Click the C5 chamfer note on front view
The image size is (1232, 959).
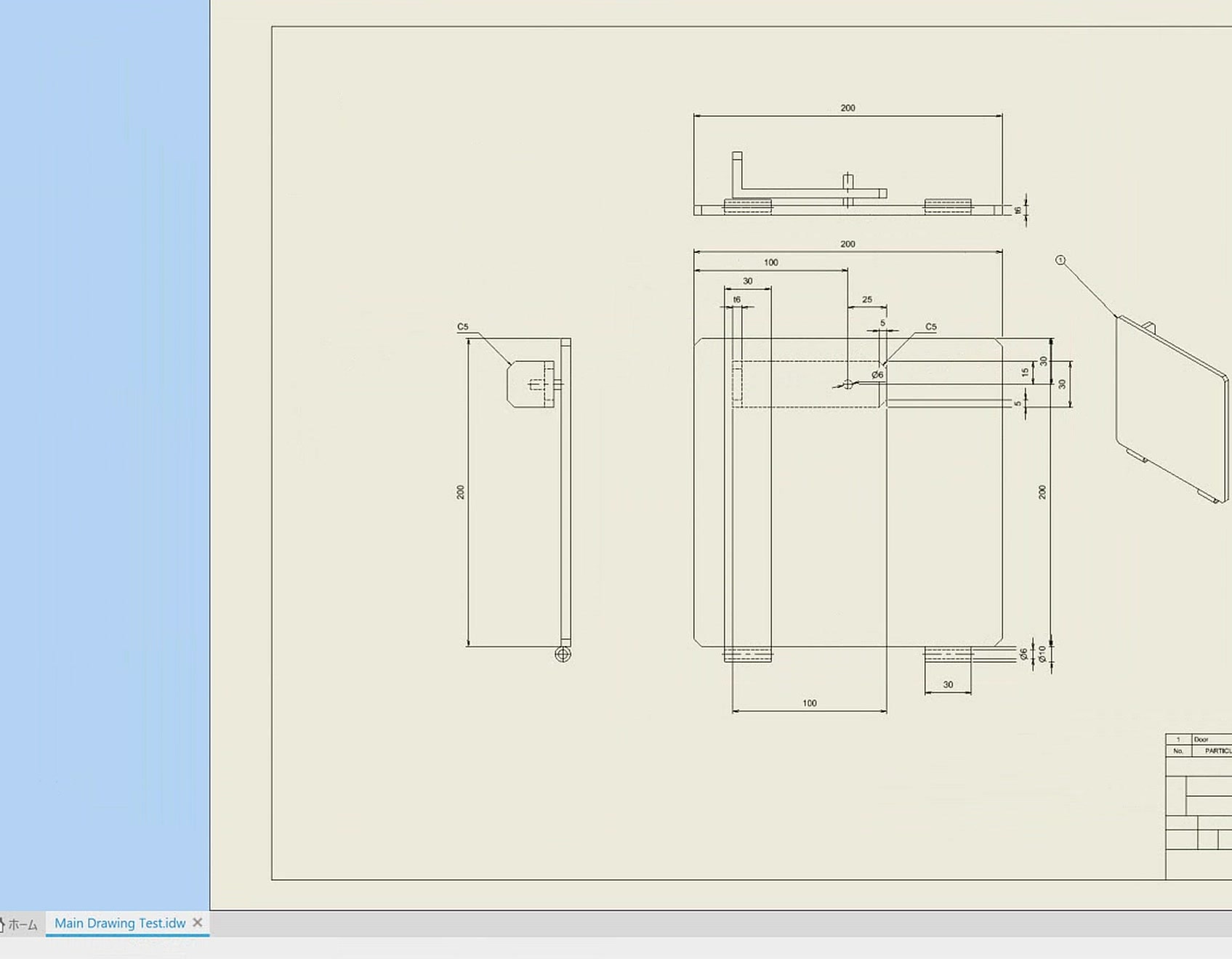930,327
